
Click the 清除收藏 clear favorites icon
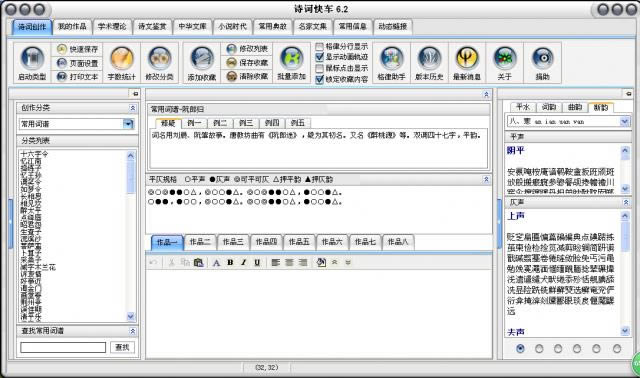[x=231, y=76]
